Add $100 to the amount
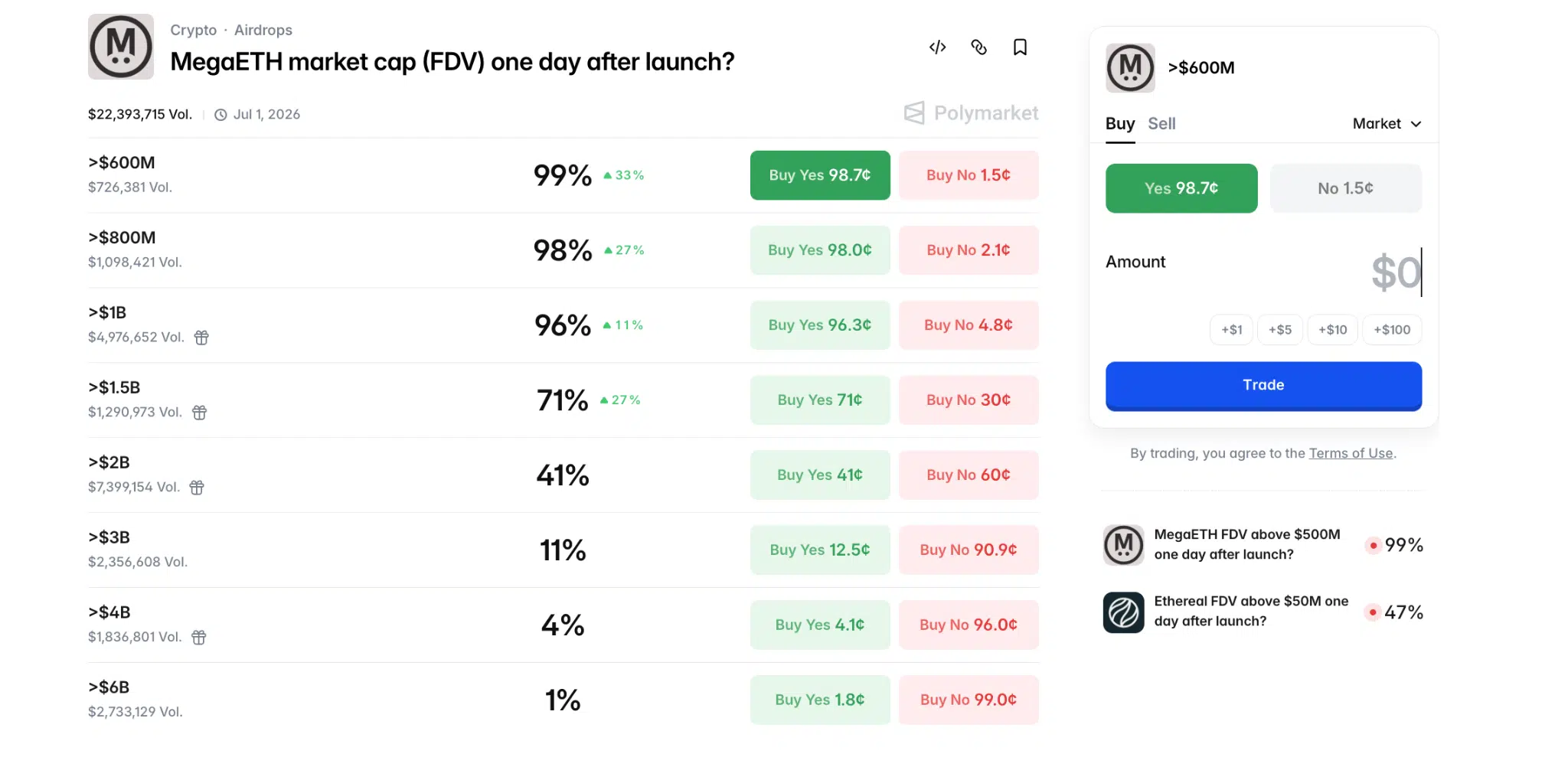The height and width of the screenshot is (767, 1568). coord(1392,330)
